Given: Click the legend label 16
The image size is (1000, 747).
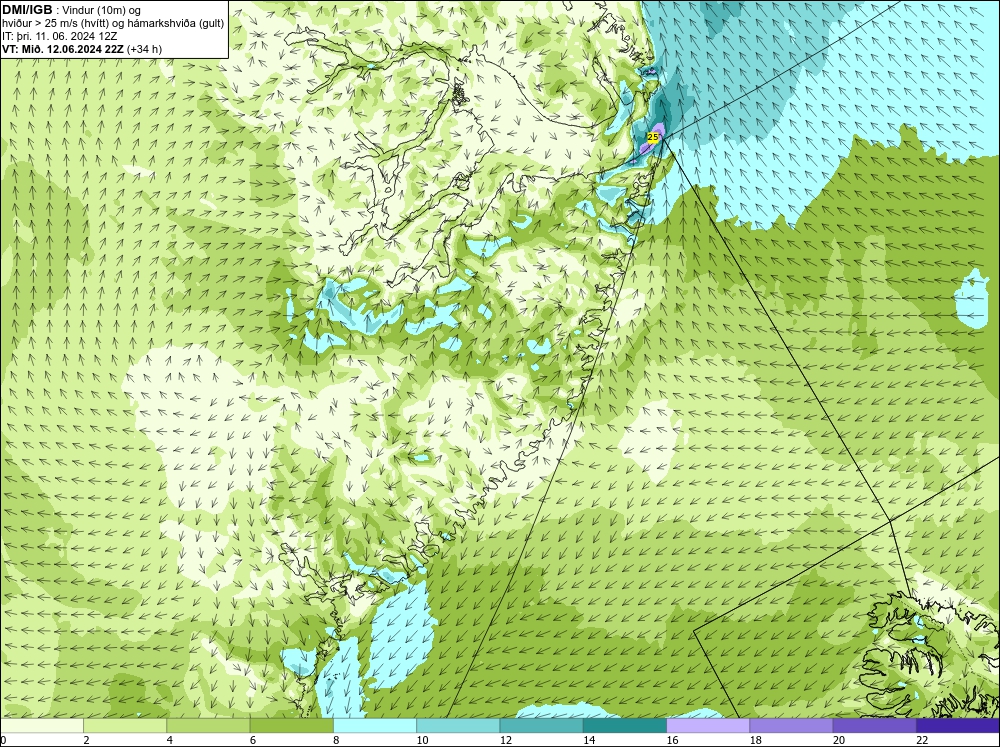Looking at the screenshot, I should (672, 740).
